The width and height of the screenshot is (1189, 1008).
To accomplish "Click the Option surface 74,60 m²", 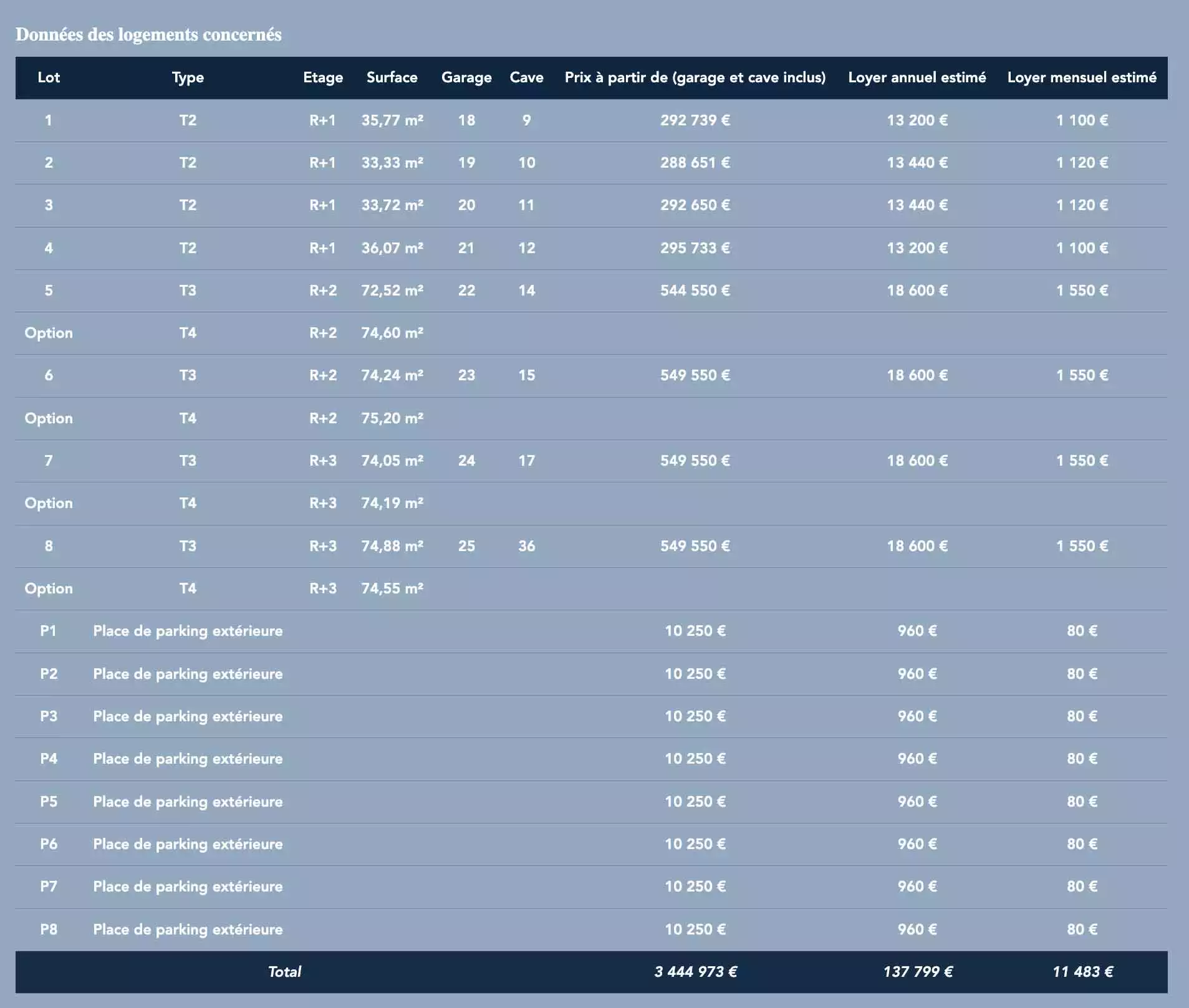I will [x=392, y=333].
